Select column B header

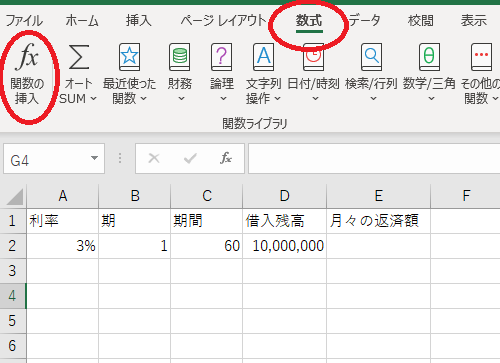point(135,196)
